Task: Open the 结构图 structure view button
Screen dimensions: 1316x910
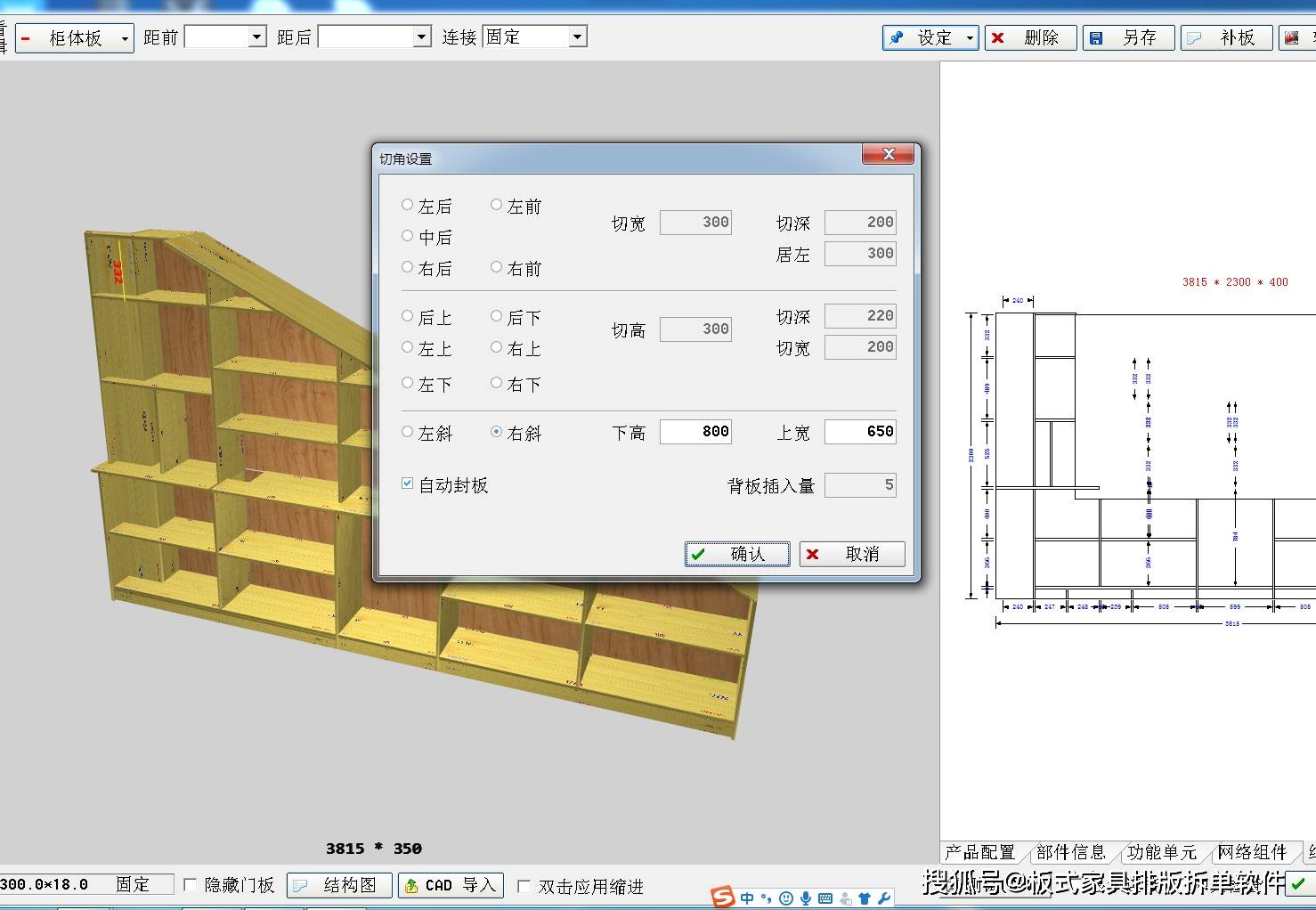Action: tap(339, 885)
